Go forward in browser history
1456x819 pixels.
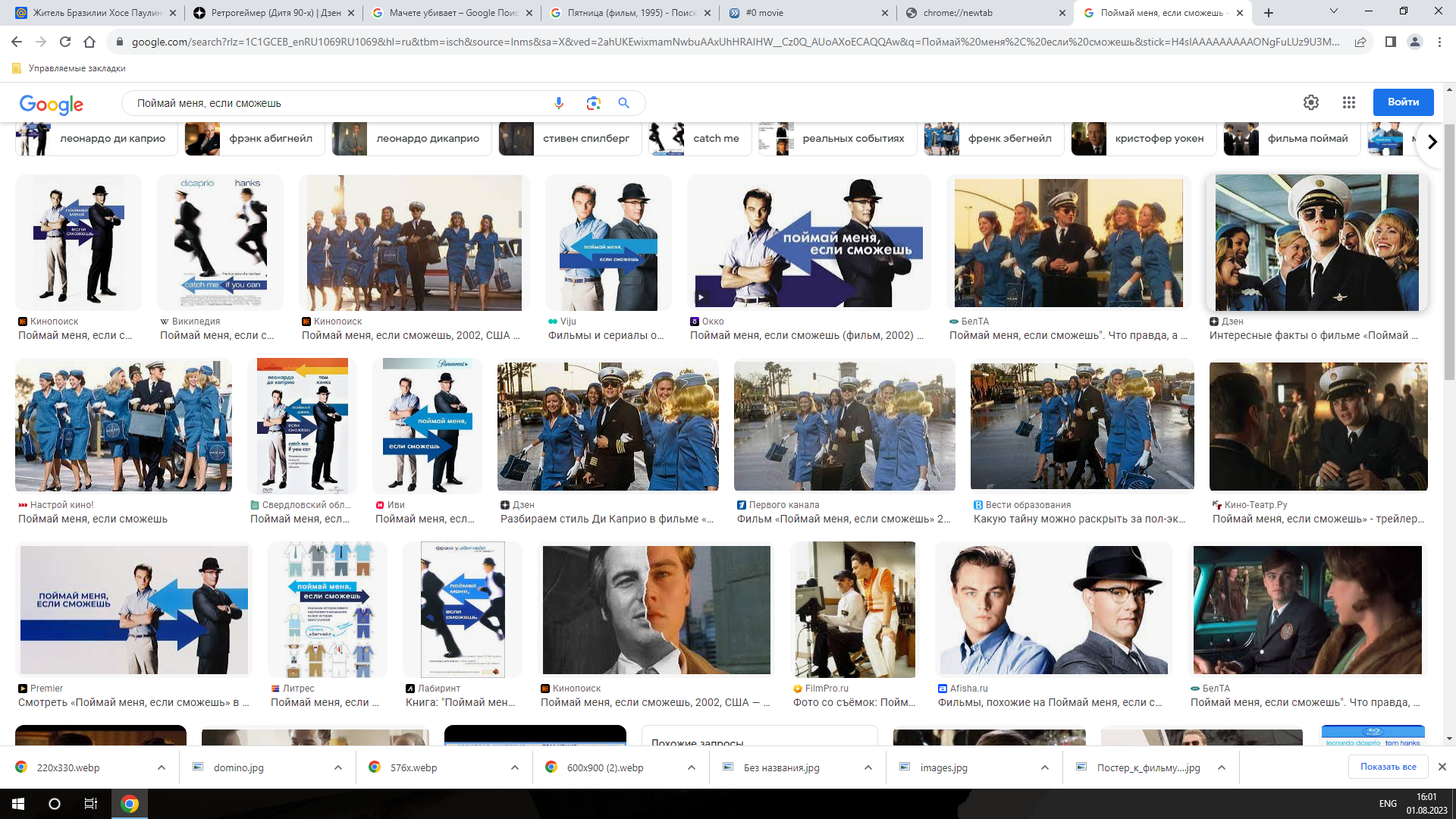point(41,42)
